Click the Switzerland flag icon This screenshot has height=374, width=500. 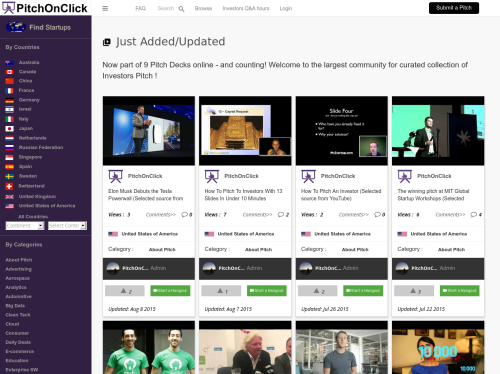[9, 186]
